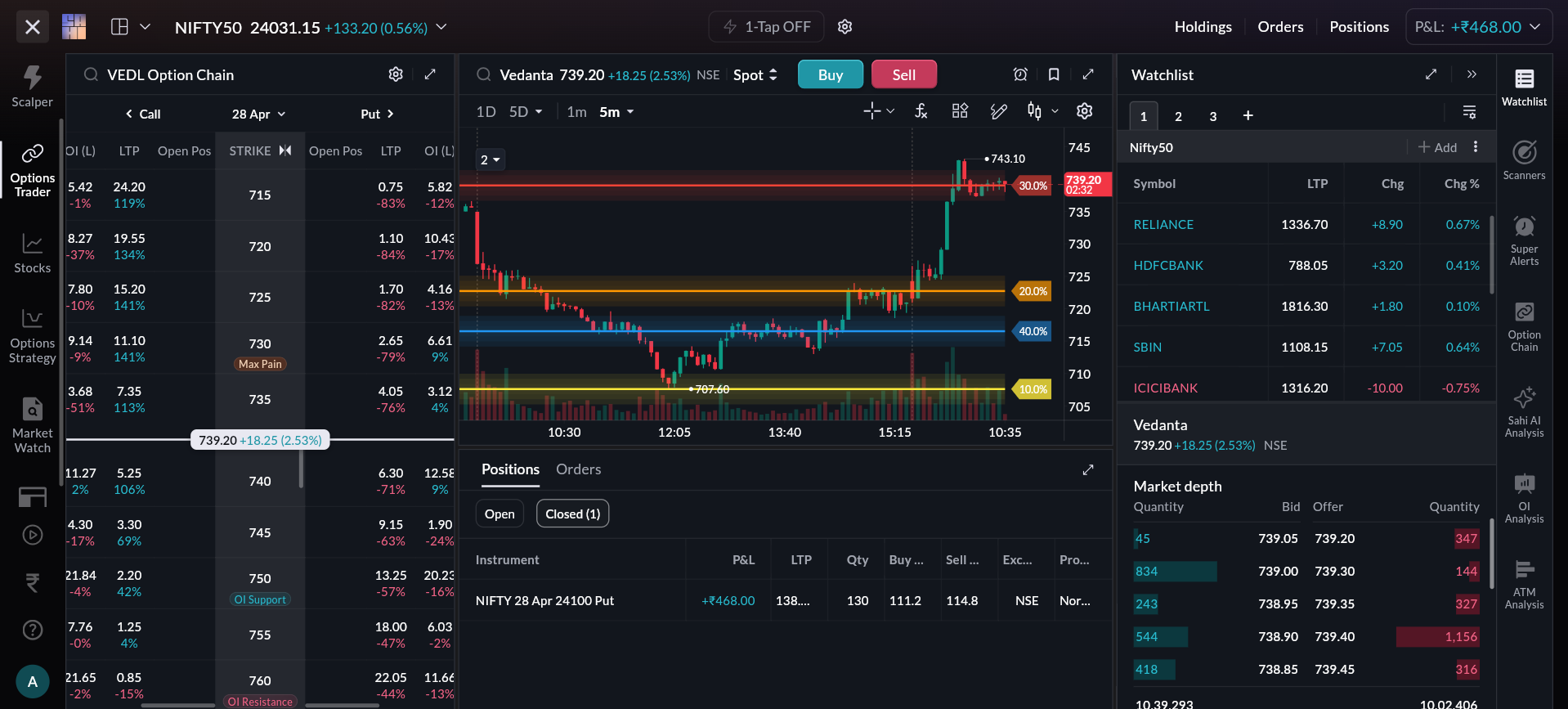
Task: Open the Scalper tool in sidebar
Action: click(x=32, y=86)
